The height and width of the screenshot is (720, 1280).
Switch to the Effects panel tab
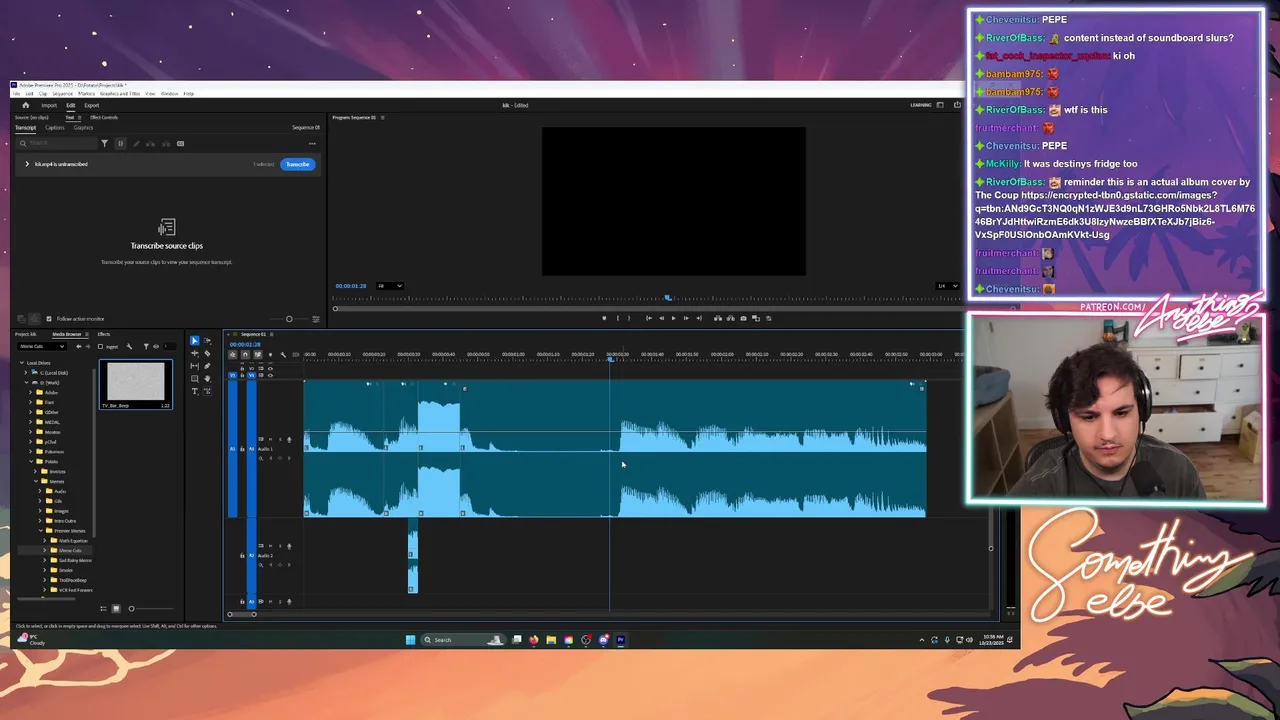point(104,334)
